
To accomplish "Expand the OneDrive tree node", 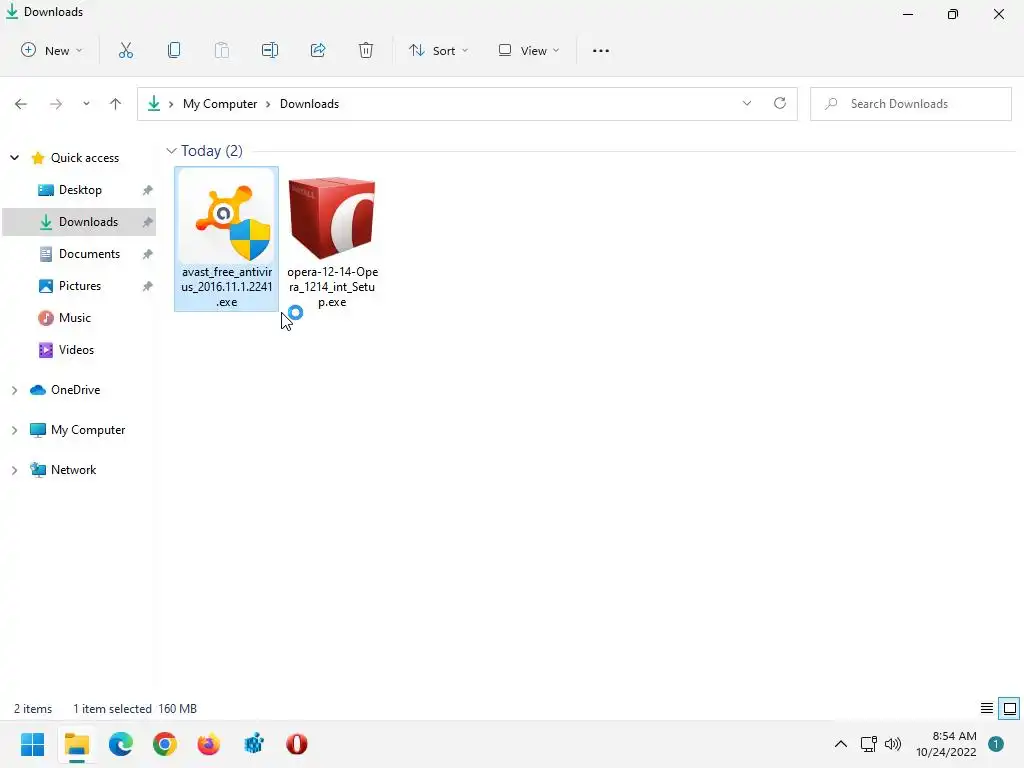I will 14,390.
